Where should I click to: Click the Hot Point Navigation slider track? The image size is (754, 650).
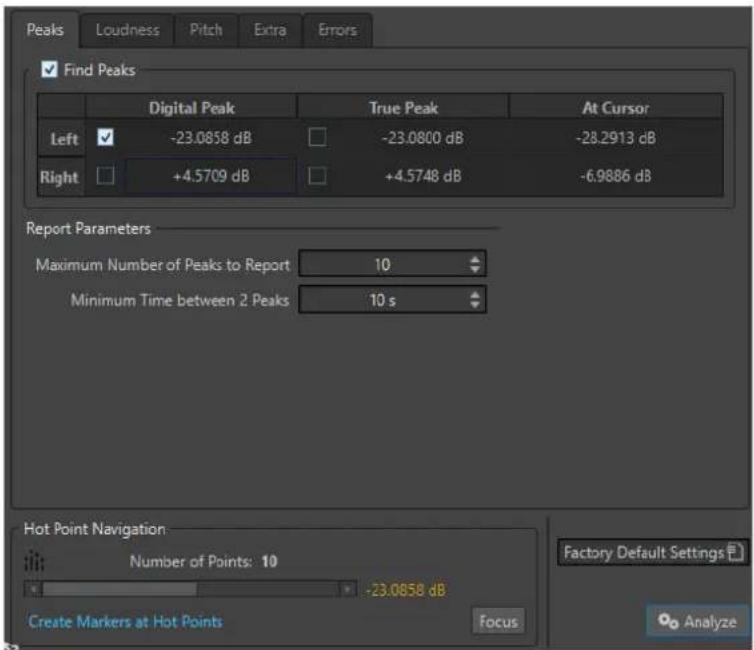[190, 589]
